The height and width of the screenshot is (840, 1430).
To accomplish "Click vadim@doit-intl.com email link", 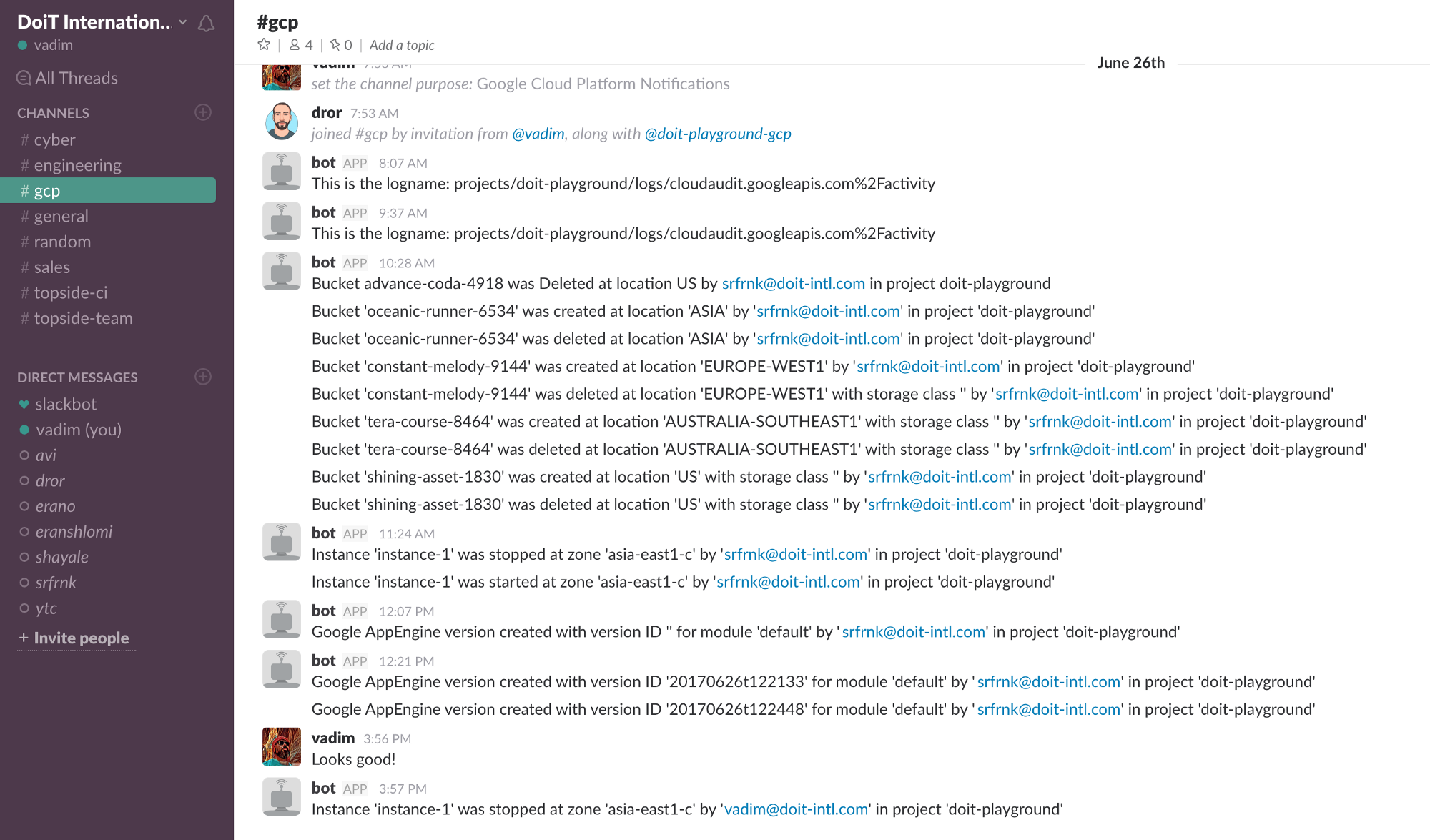I will [x=796, y=809].
